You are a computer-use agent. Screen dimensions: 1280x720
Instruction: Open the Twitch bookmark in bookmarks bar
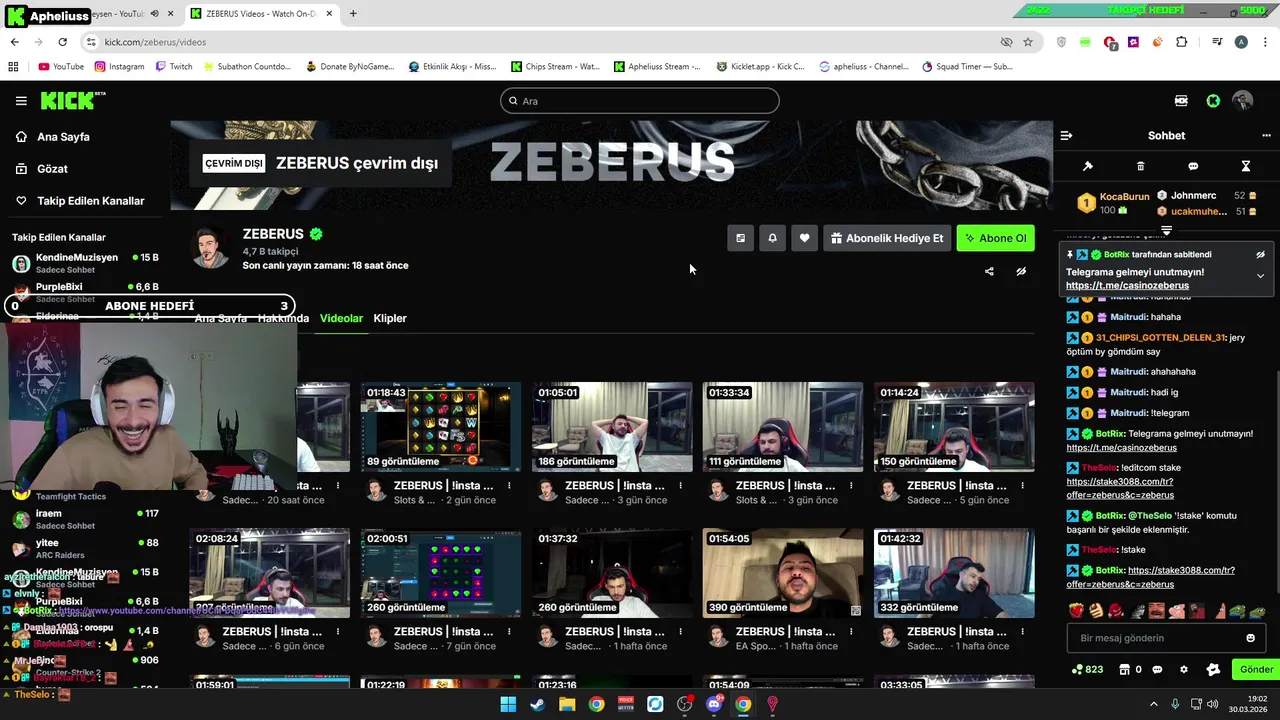coord(174,67)
